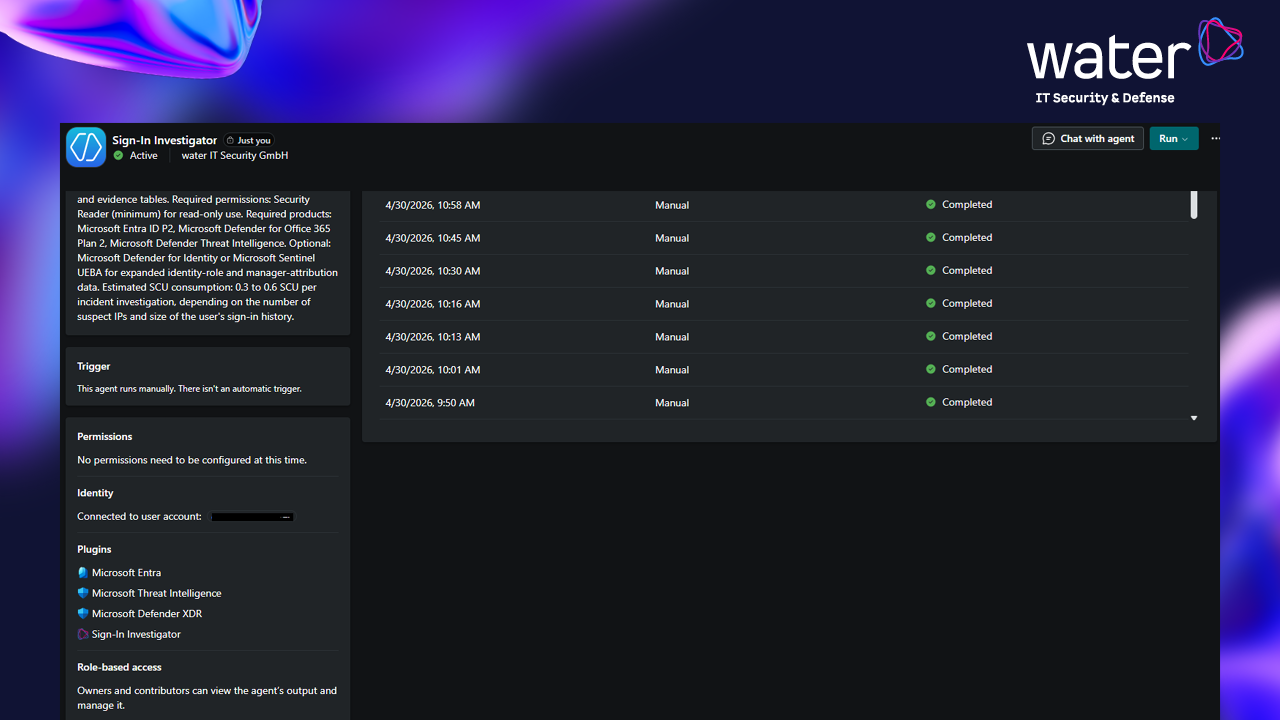
Task: Click Manual in the 10:45 AM run row
Action: click(672, 238)
